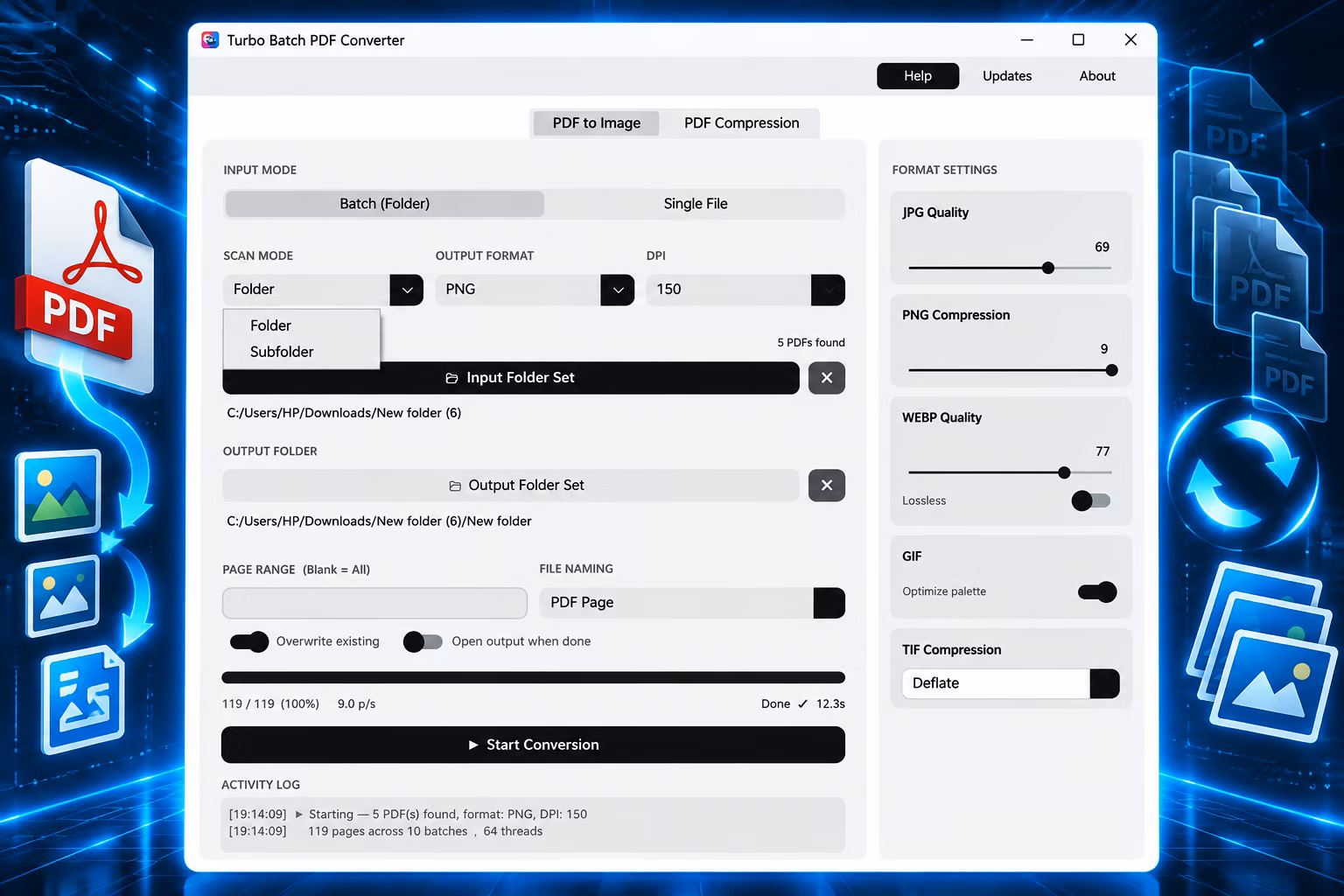1344x896 pixels.
Task: Click the Activity Log box
Action: [x=533, y=824]
